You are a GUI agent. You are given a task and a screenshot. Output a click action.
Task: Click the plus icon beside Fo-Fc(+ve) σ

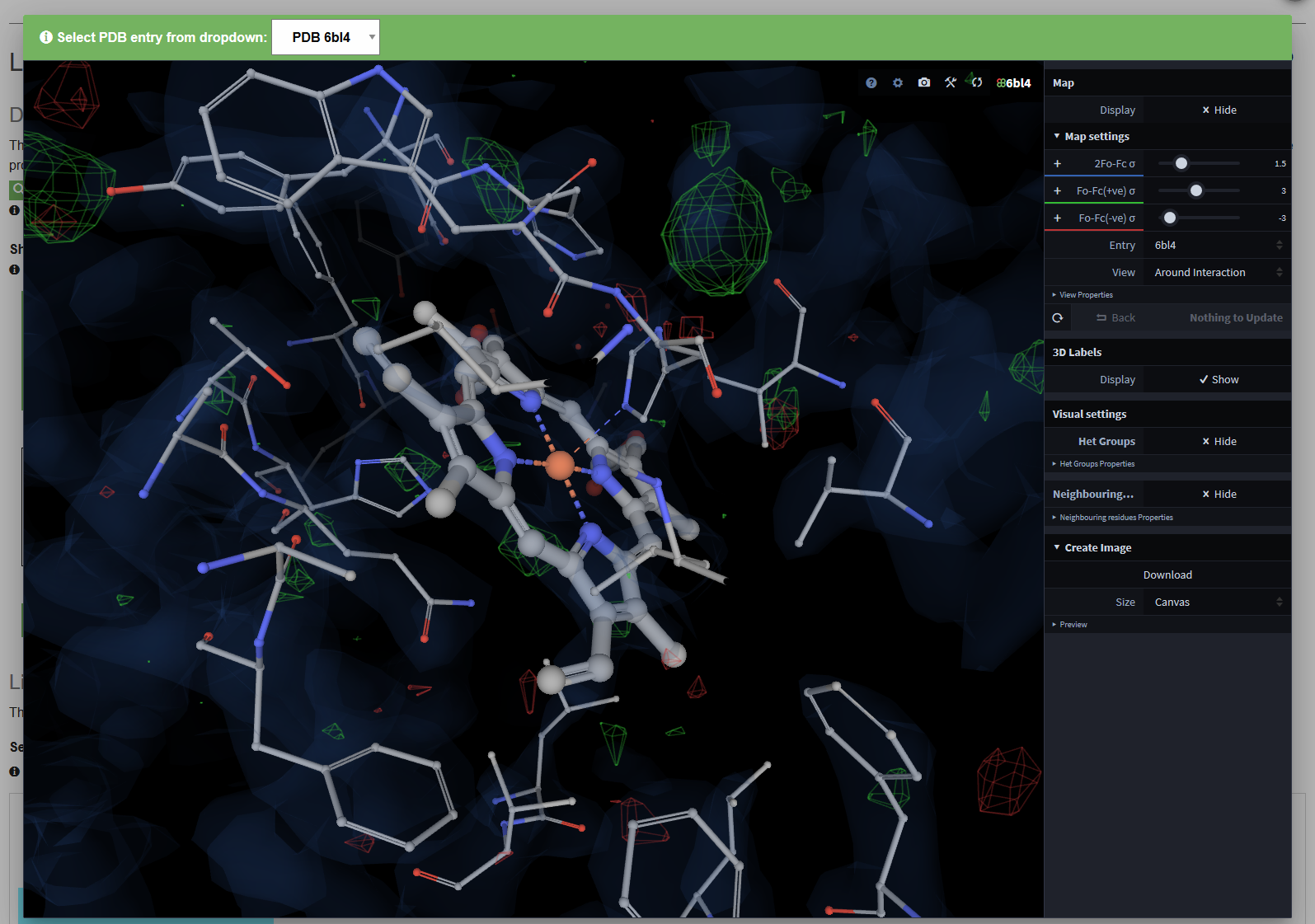(1058, 191)
